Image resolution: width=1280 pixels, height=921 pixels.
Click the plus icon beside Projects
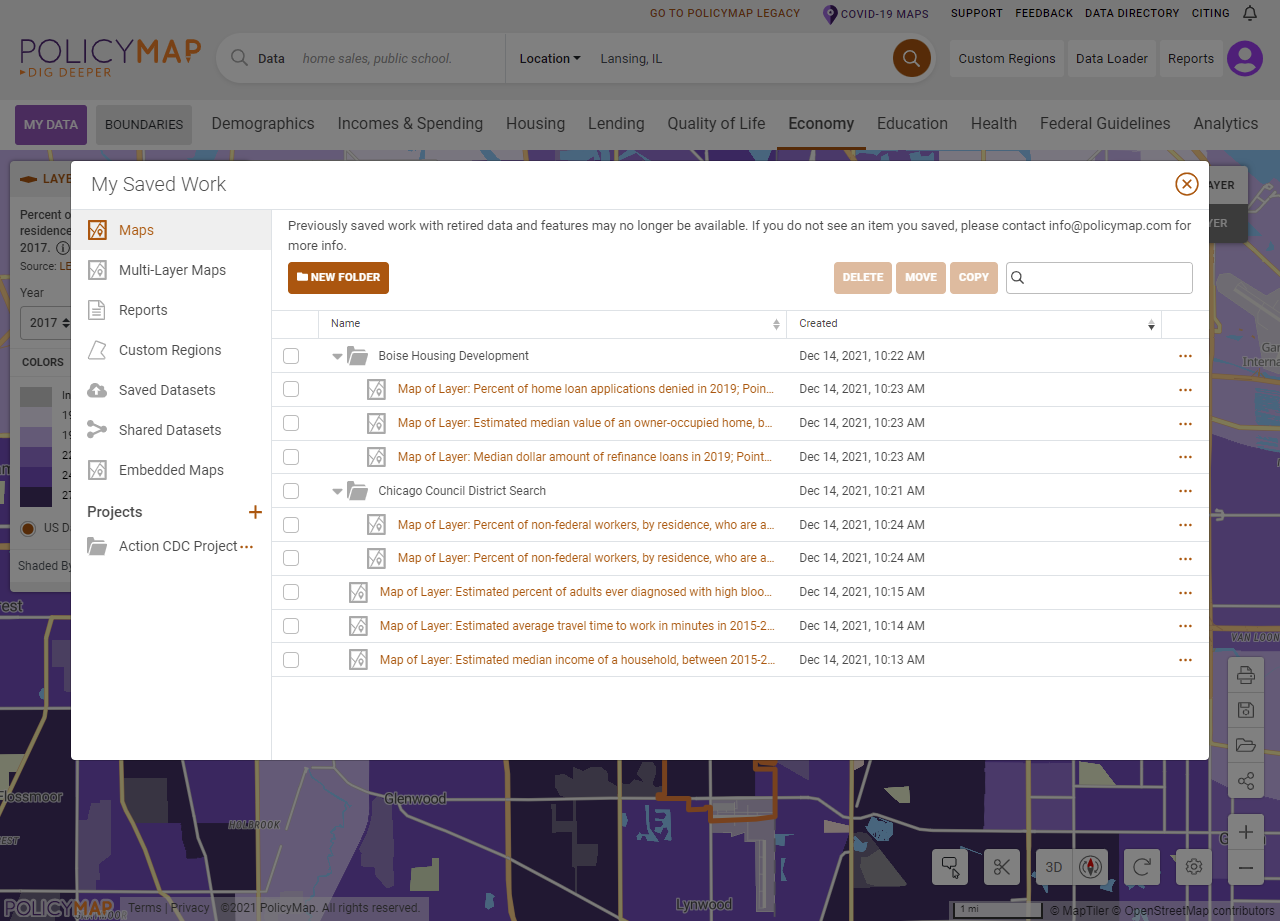[255, 512]
